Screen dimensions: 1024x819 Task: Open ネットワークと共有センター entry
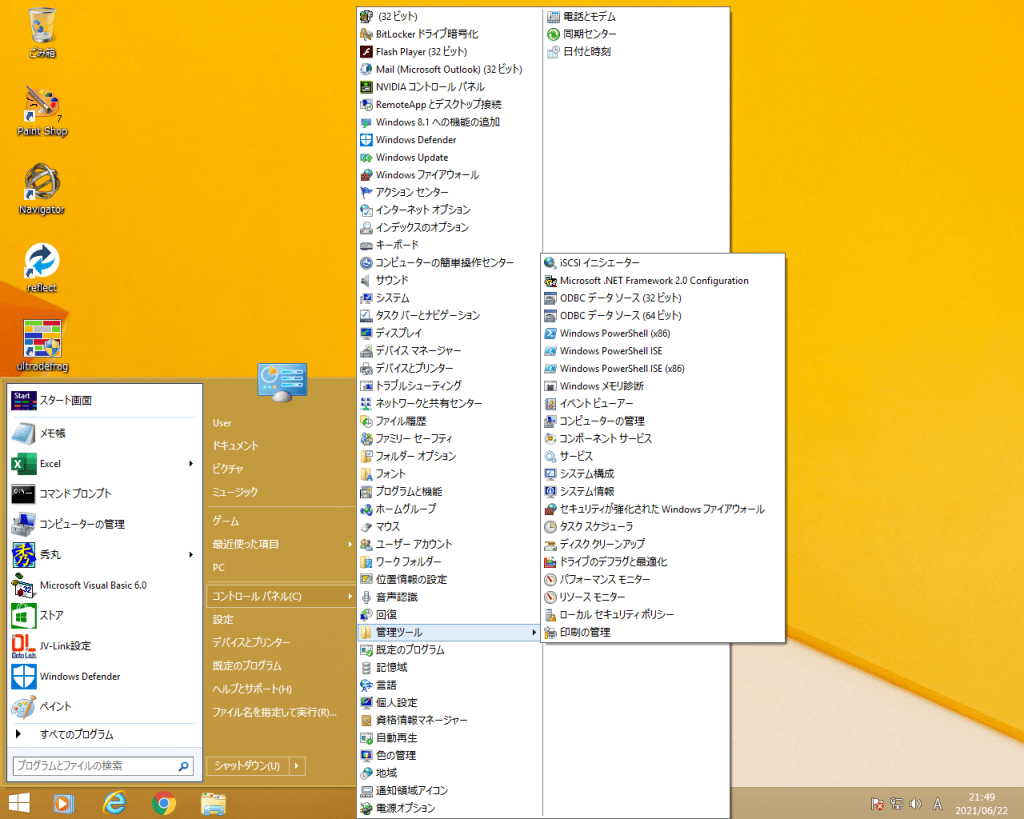[x=449, y=404]
